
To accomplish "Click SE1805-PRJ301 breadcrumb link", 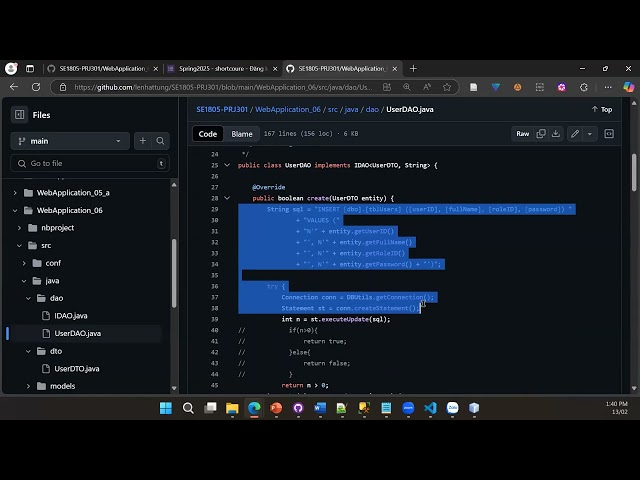I will 222,109.
